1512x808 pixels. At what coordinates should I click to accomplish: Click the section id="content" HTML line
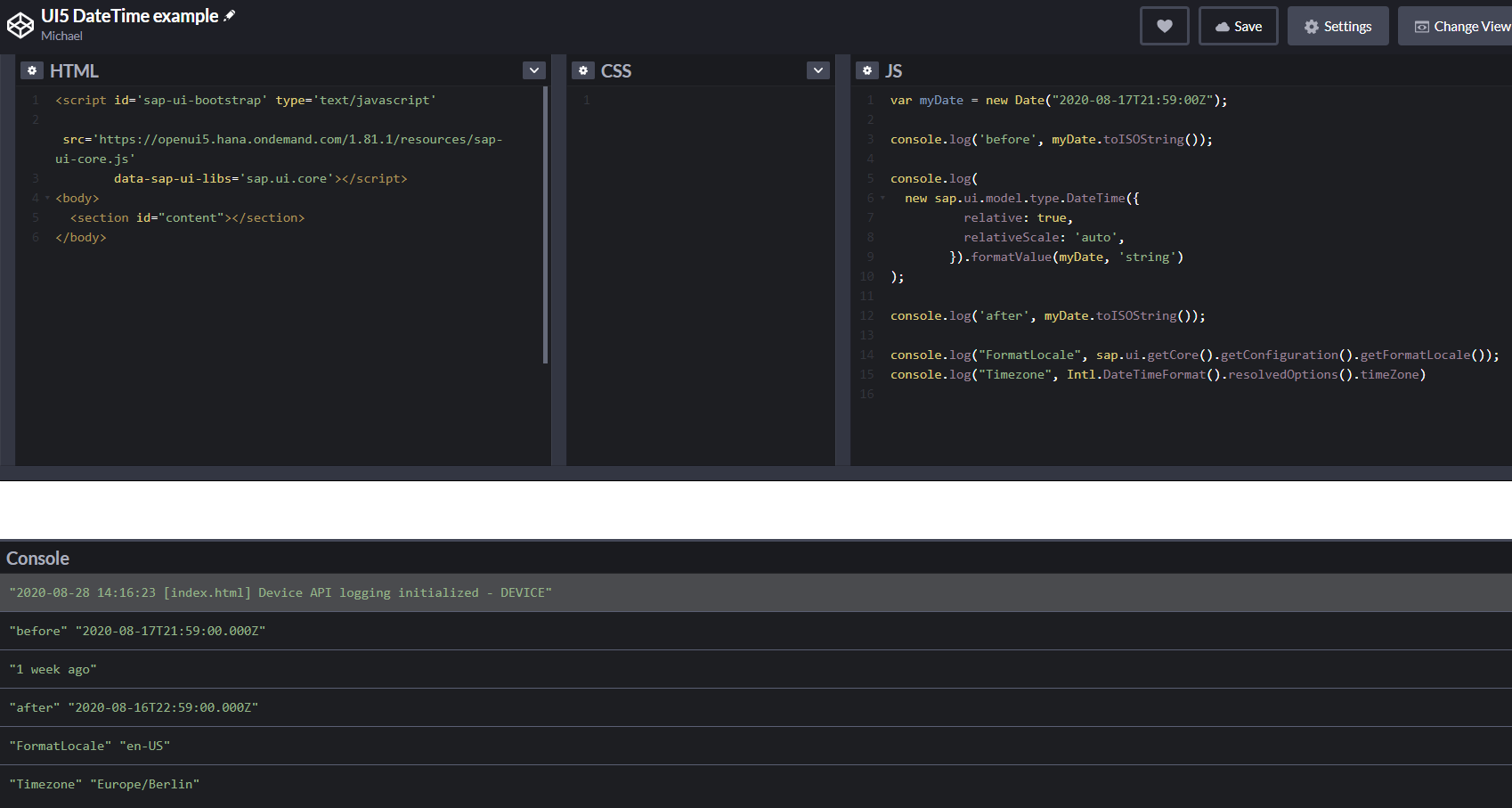tap(187, 217)
